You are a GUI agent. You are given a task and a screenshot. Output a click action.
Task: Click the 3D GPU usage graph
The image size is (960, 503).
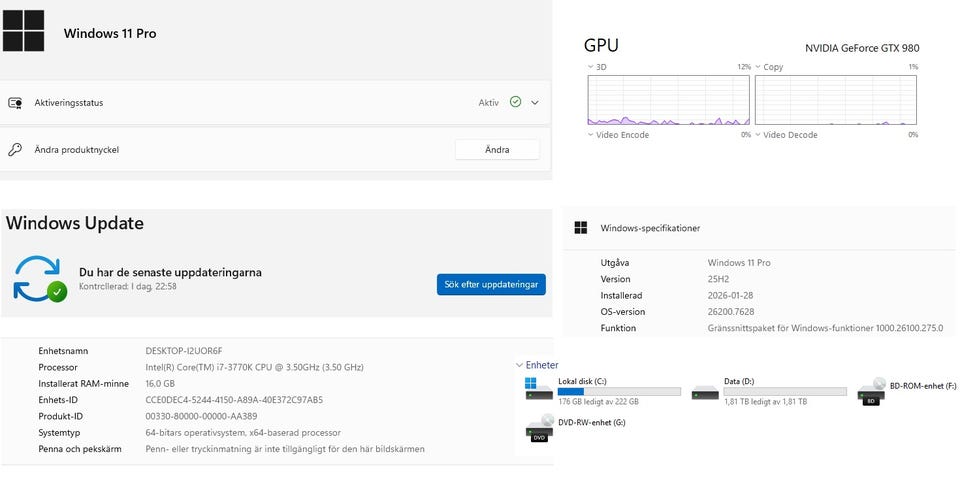pyautogui.click(x=668, y=100)
